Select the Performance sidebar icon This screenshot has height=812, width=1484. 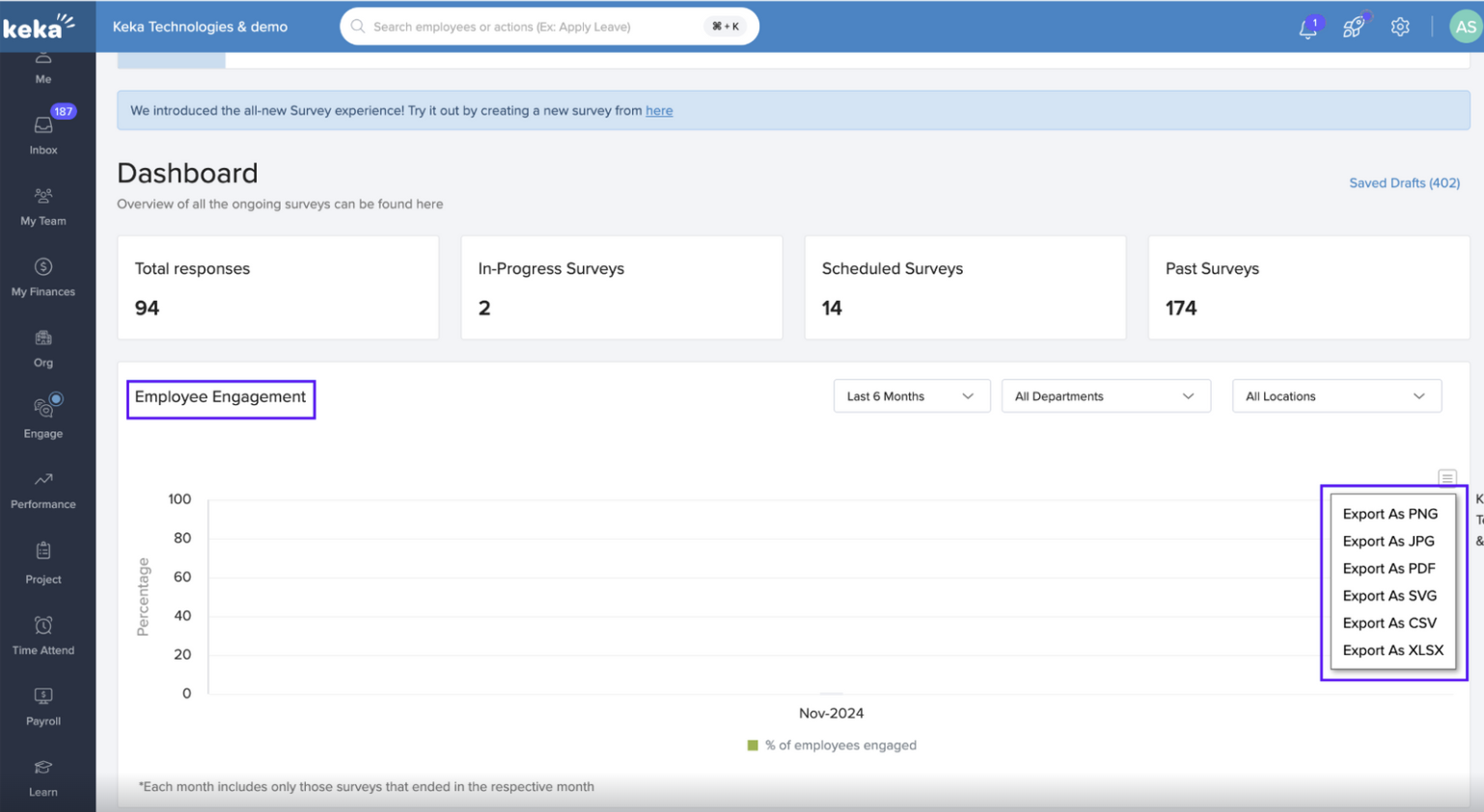(x=43, y=489)
